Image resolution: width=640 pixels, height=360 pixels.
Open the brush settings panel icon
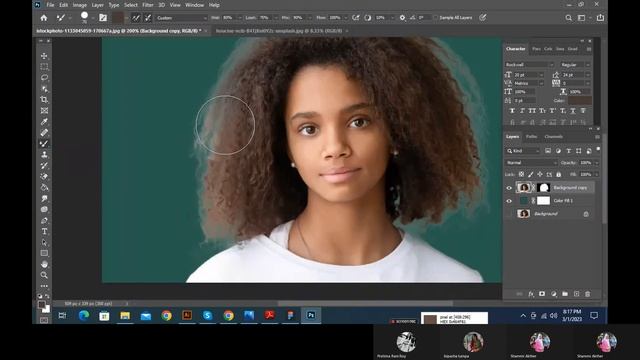tap(103, 18)
